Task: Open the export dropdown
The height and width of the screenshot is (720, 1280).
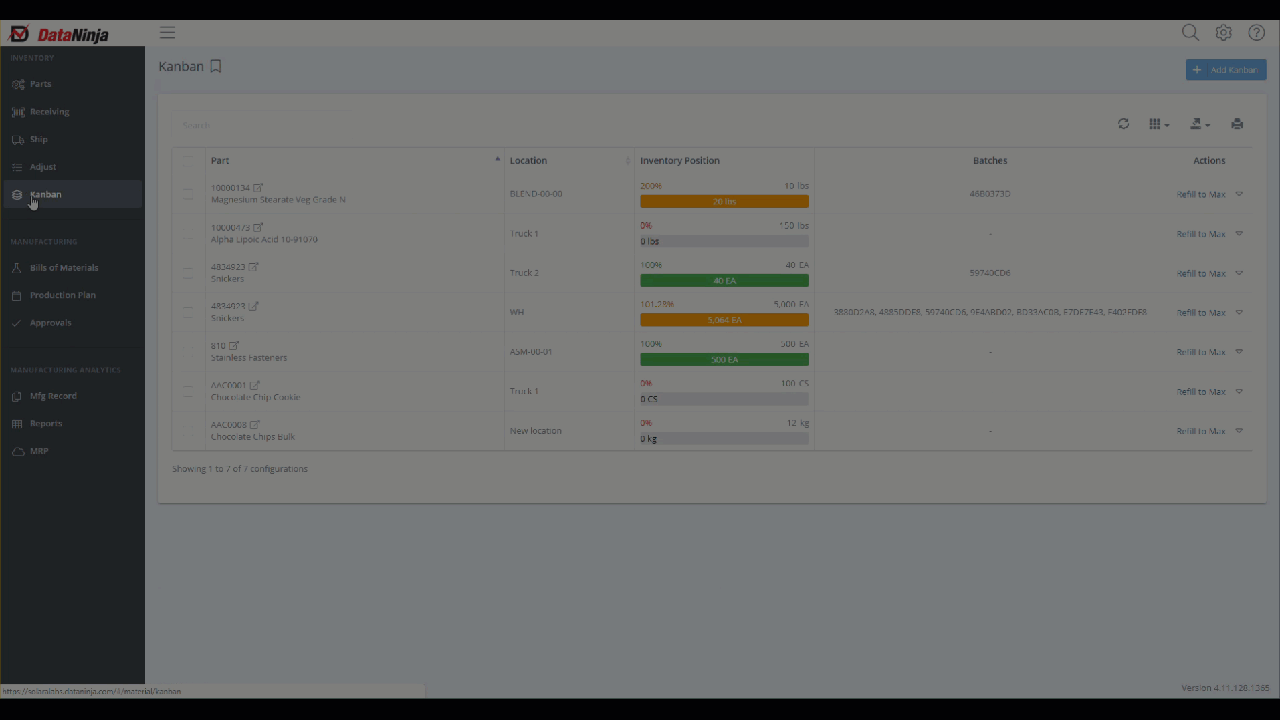Action: (x=1199, y=124)
